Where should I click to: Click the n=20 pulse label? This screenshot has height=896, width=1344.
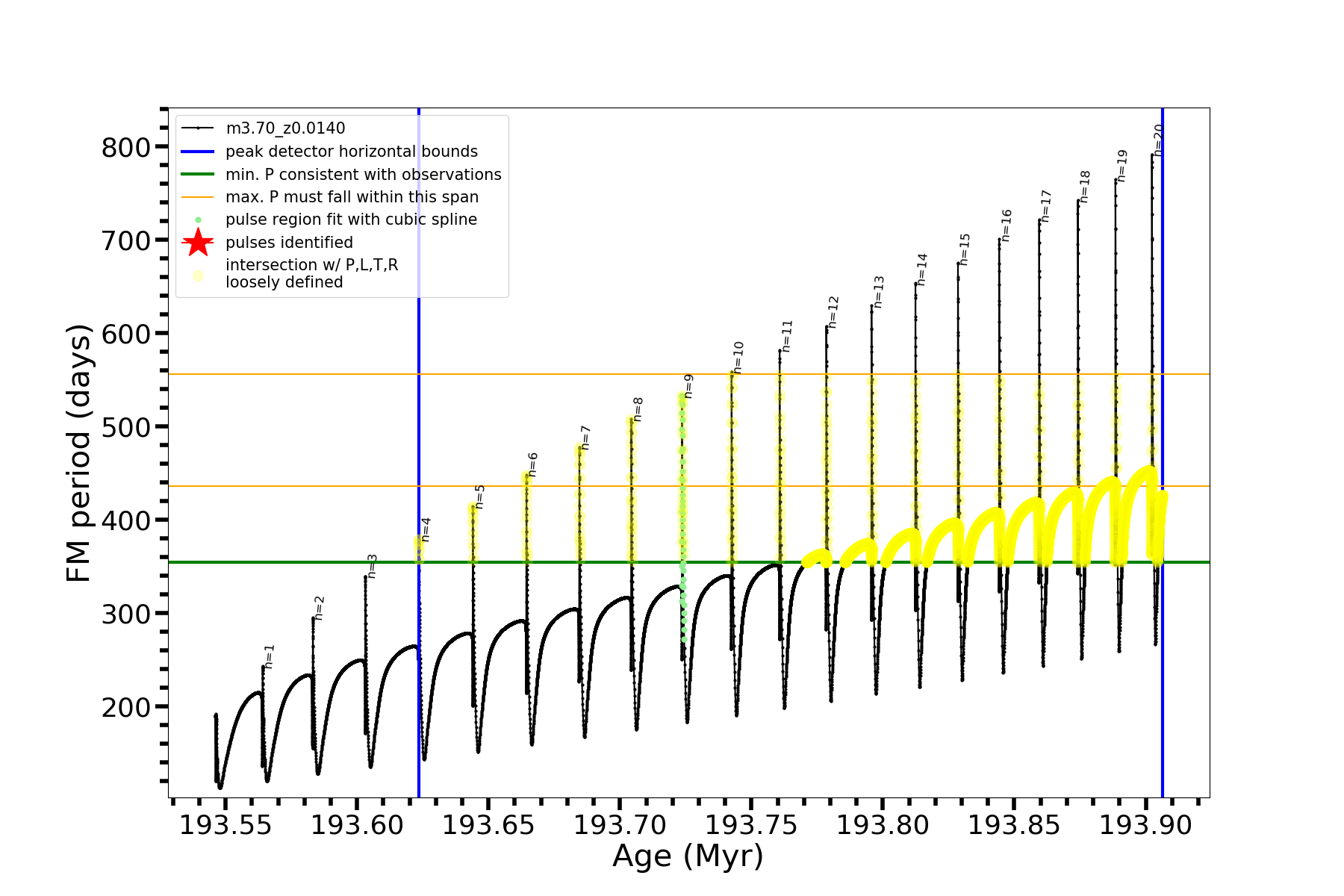point(1158,139)
